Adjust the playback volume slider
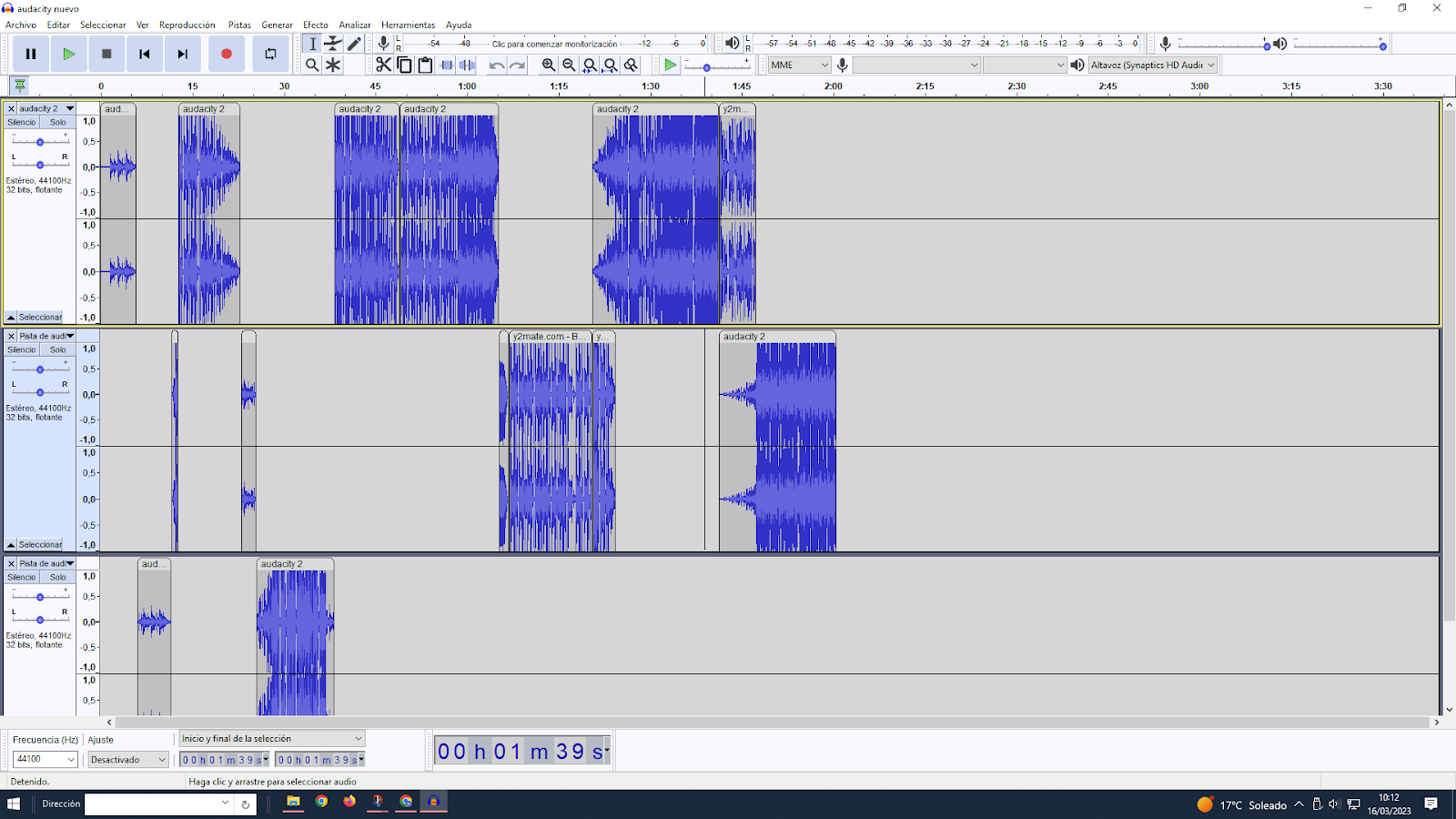Image resolution: width=1456 pixels, height=819 pixels. [x=1340, y=44]
